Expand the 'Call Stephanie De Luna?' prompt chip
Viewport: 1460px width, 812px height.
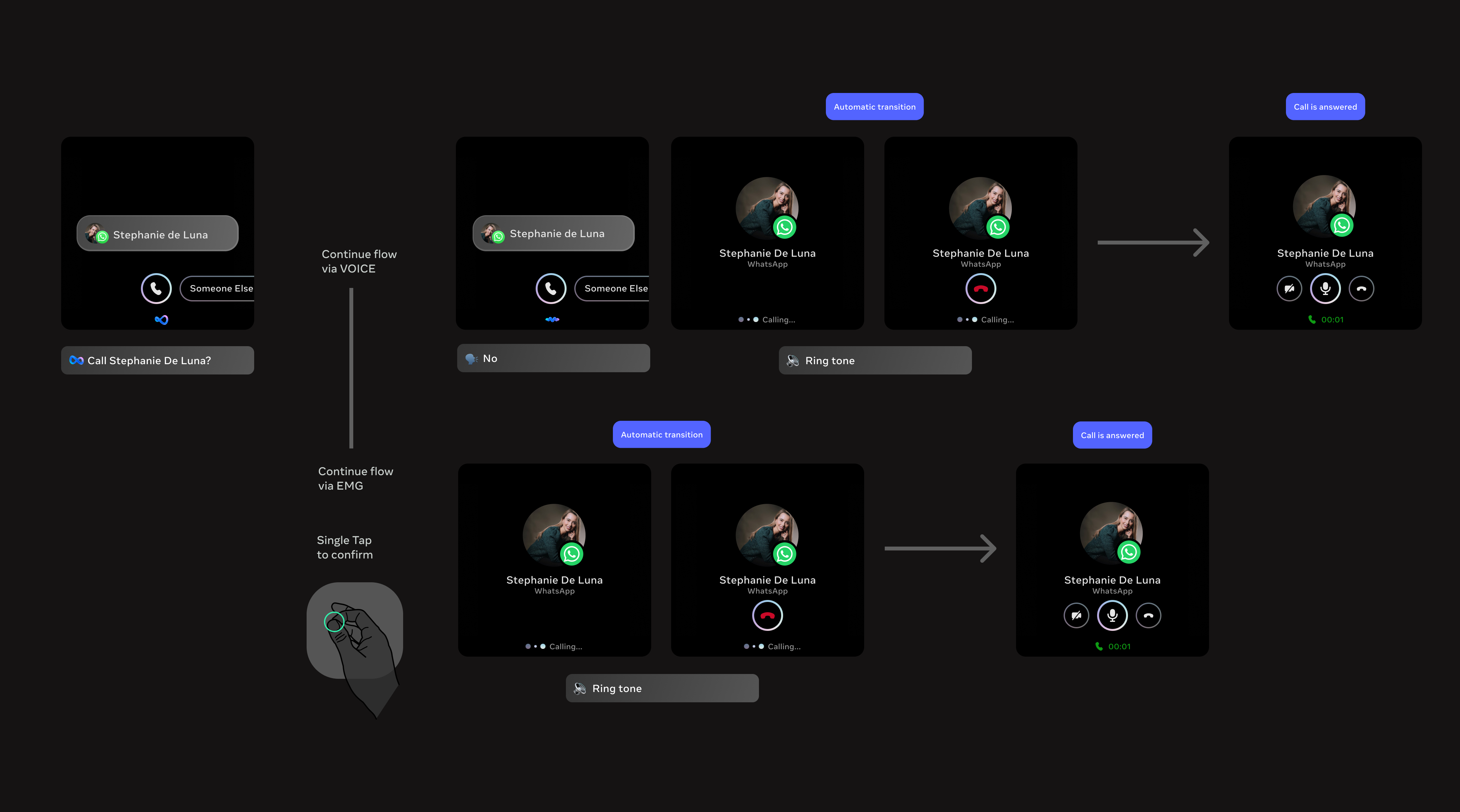[157, 360]
